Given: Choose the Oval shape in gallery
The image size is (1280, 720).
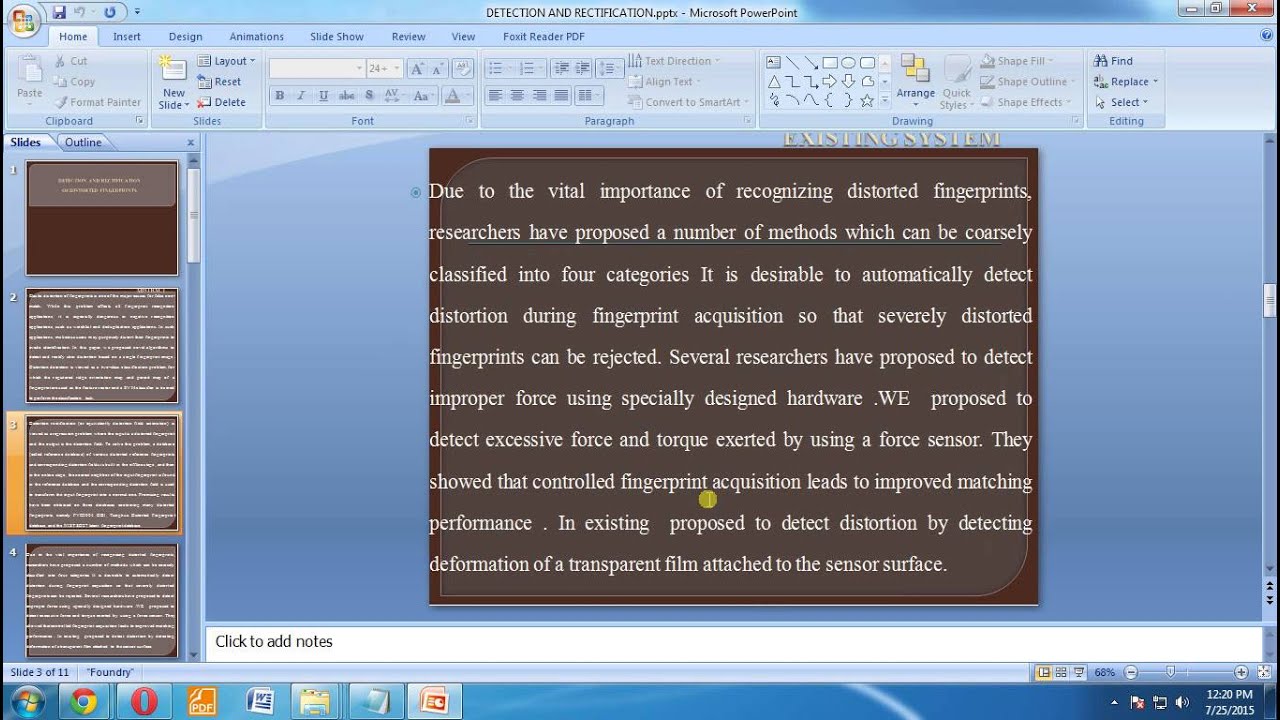Looking at the screenshot, I should pos(849,62).
